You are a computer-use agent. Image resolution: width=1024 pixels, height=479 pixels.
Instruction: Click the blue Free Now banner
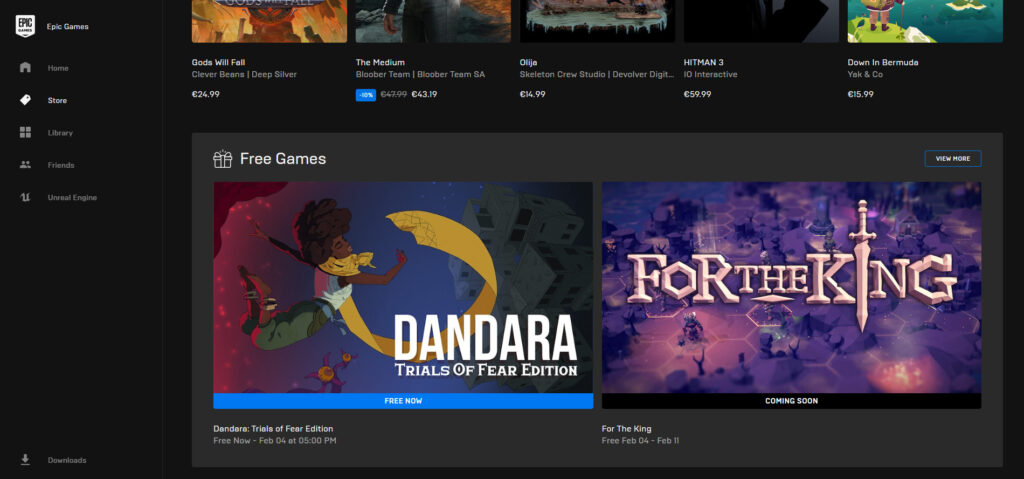tap(403, 401)
